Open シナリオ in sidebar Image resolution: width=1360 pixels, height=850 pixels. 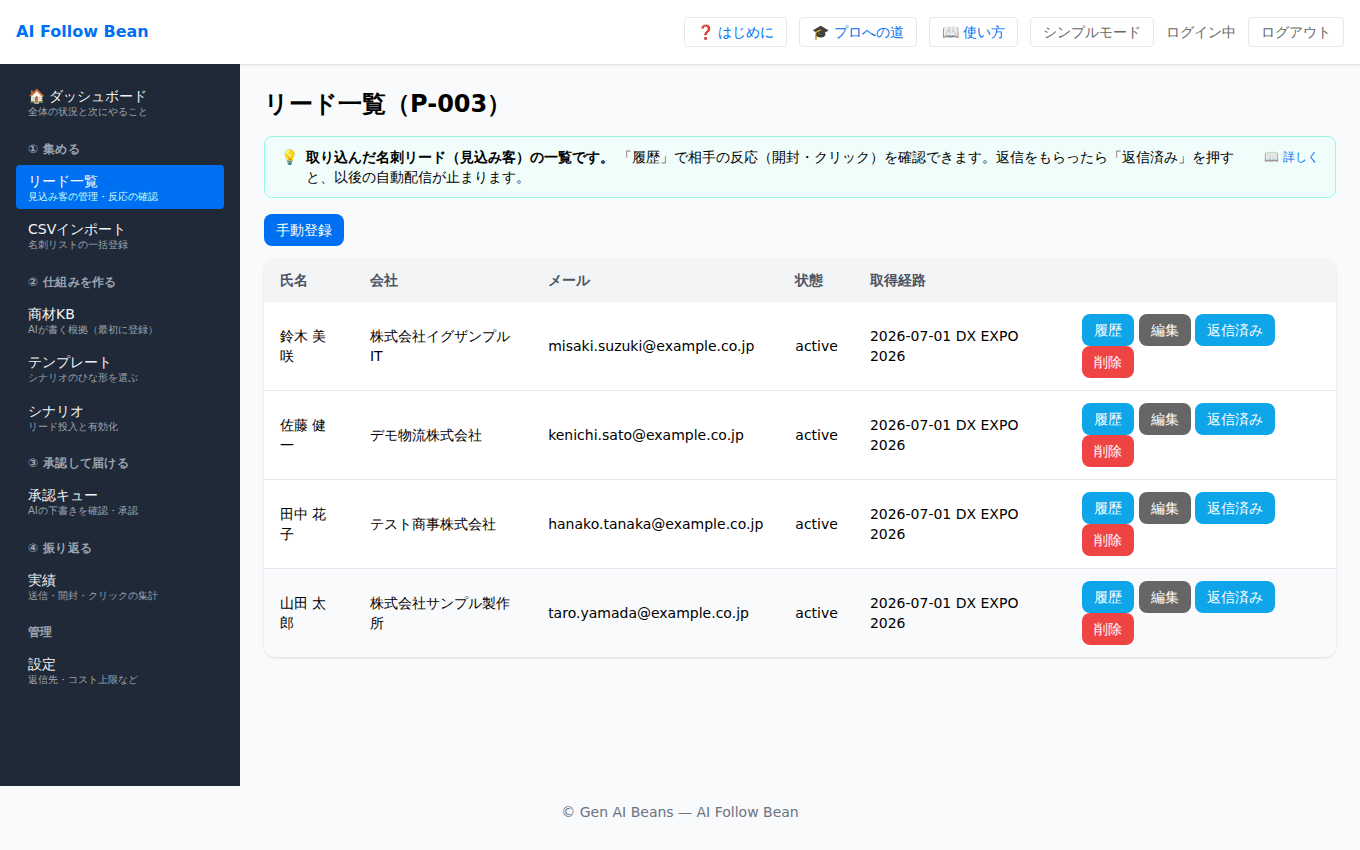pyautogui.click(x=120, y=417)
